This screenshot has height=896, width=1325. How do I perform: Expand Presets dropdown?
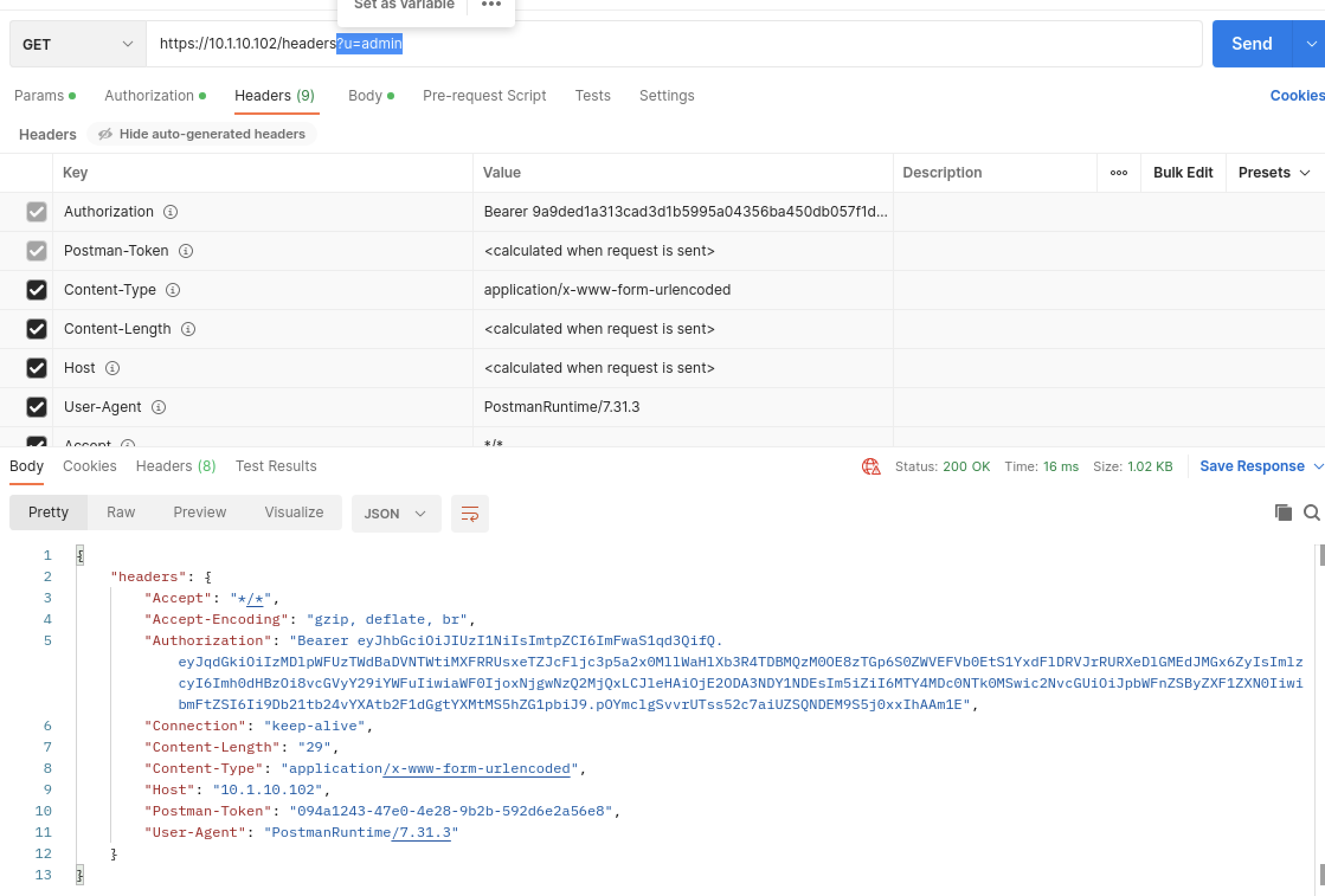click(1274, 173)
